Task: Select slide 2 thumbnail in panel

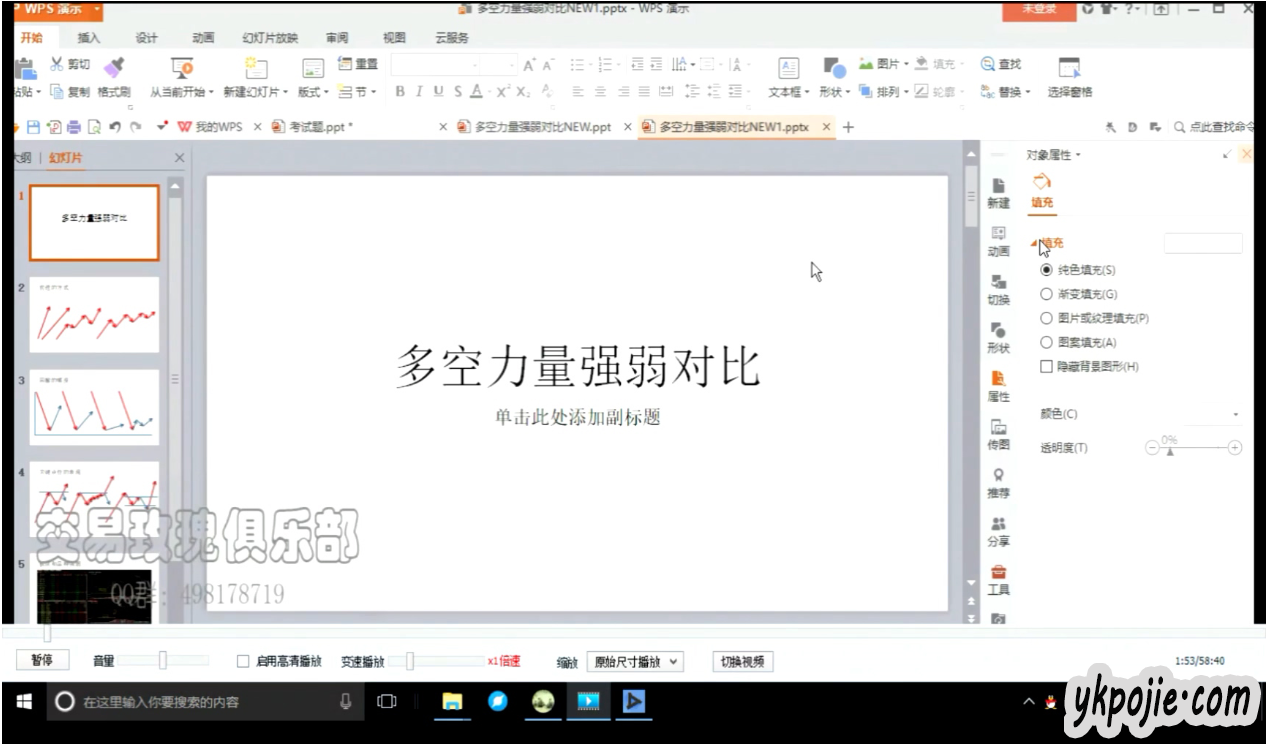Action: coord(94,314)
